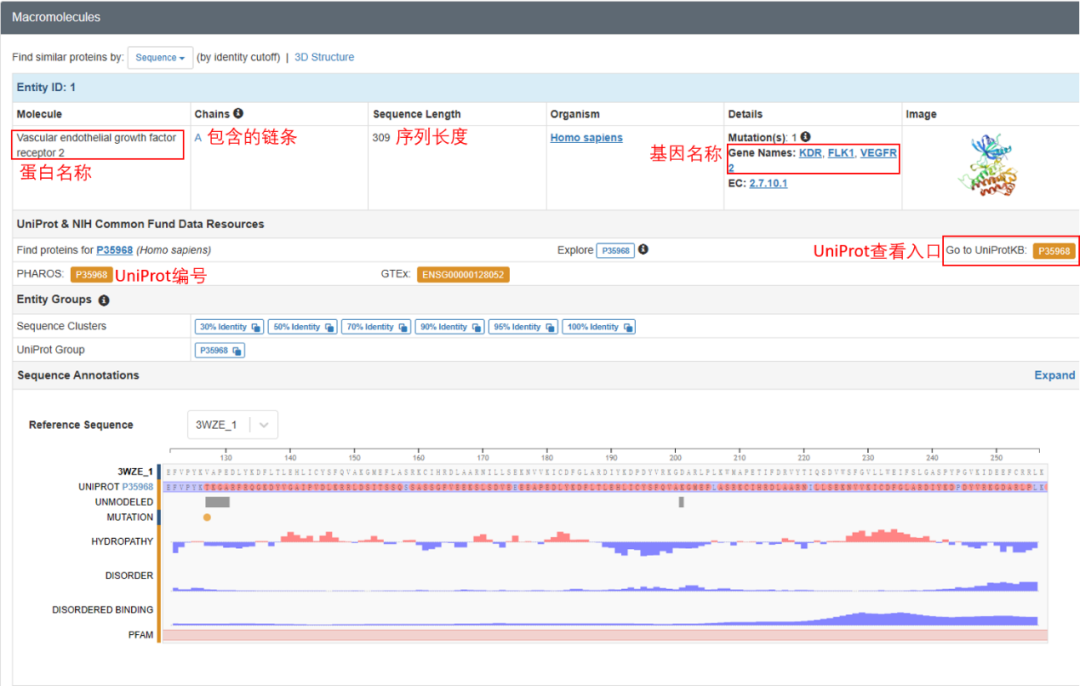Select the 90% Identity sequence cluster
1080x686 pixels.
pyautogui.click(x=450, y=327)
